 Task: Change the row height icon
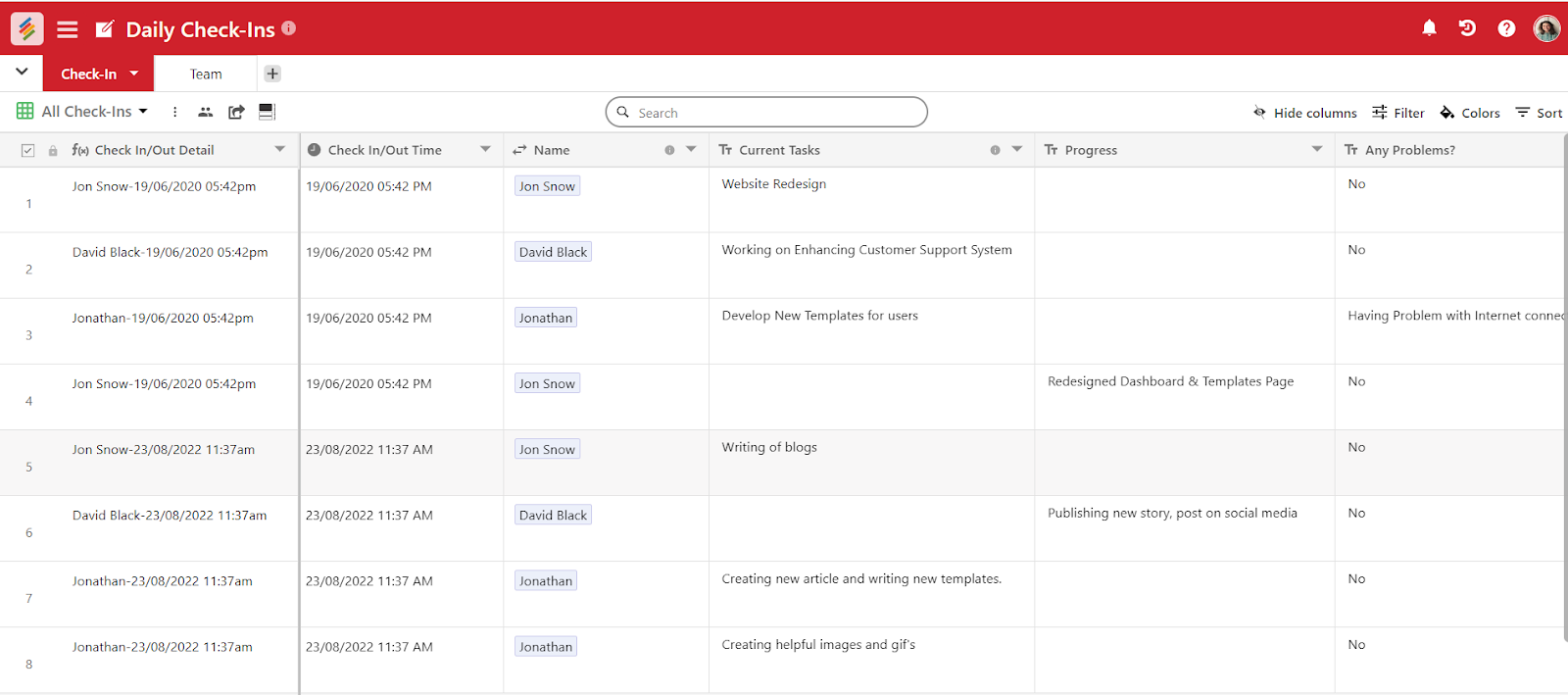pos(267,112)
